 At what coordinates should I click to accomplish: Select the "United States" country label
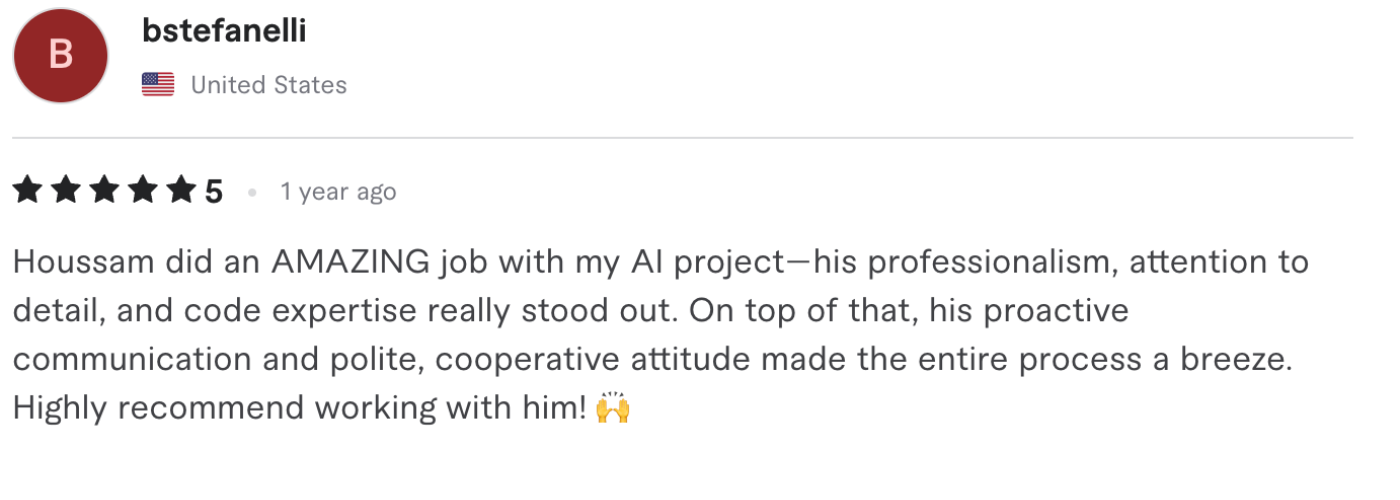[x=268, y=85]
